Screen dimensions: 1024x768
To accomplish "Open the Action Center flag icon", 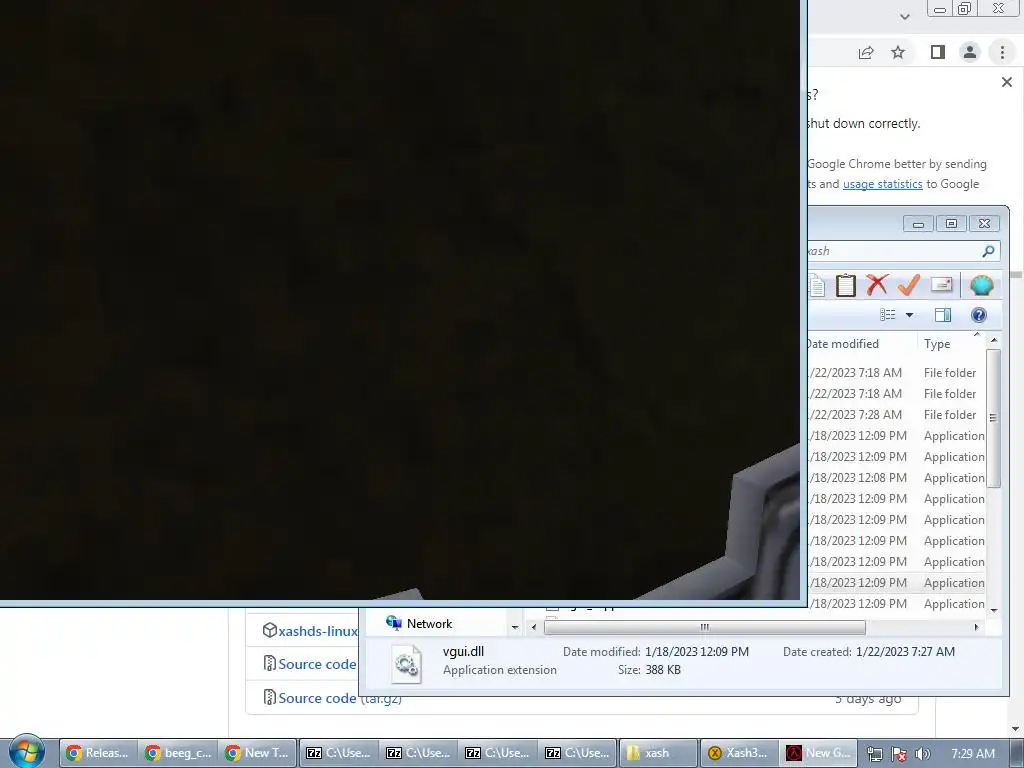I will (x=899, y=754).
